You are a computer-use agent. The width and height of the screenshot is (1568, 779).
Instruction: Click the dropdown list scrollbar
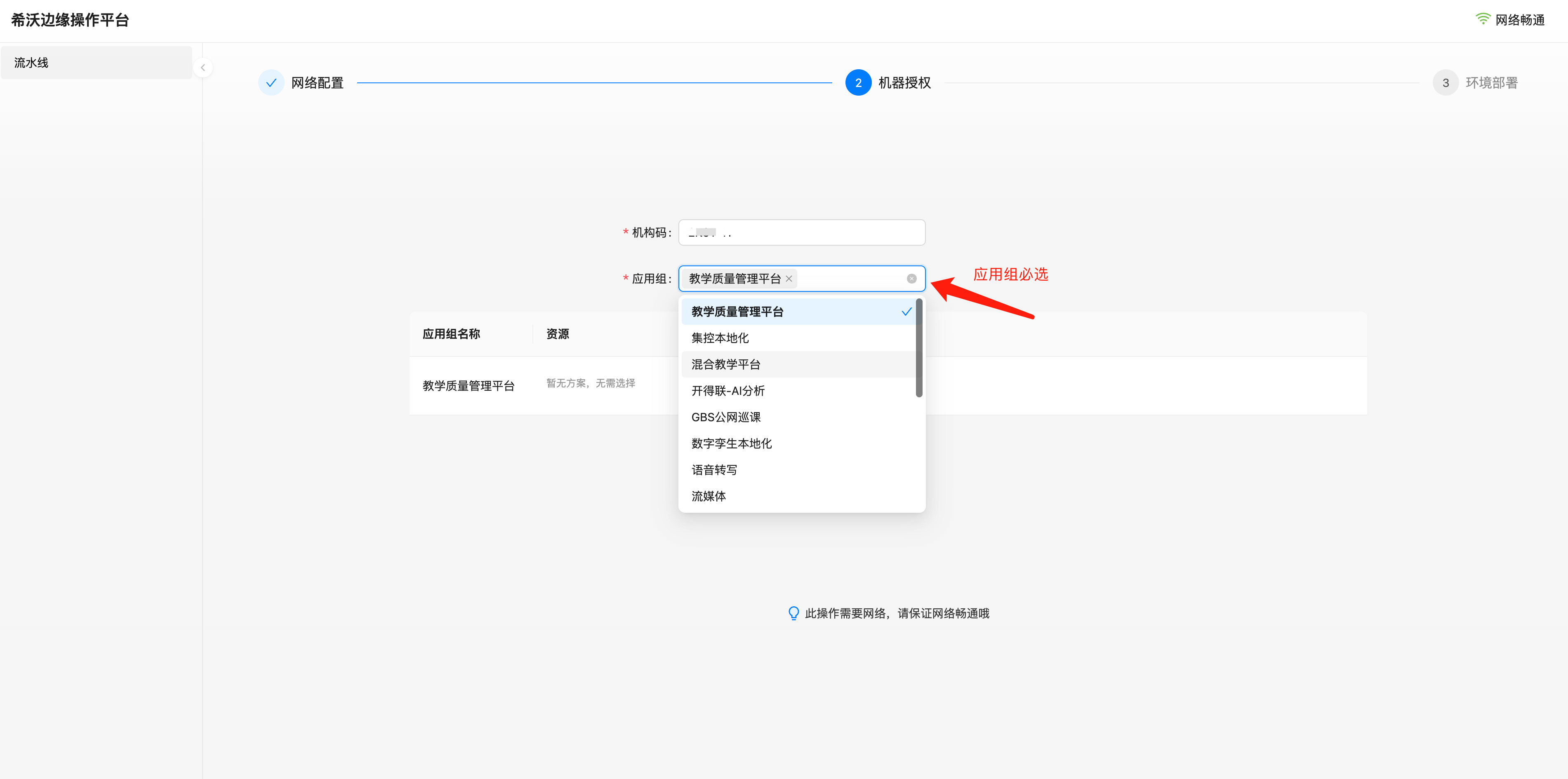(918, 348)
